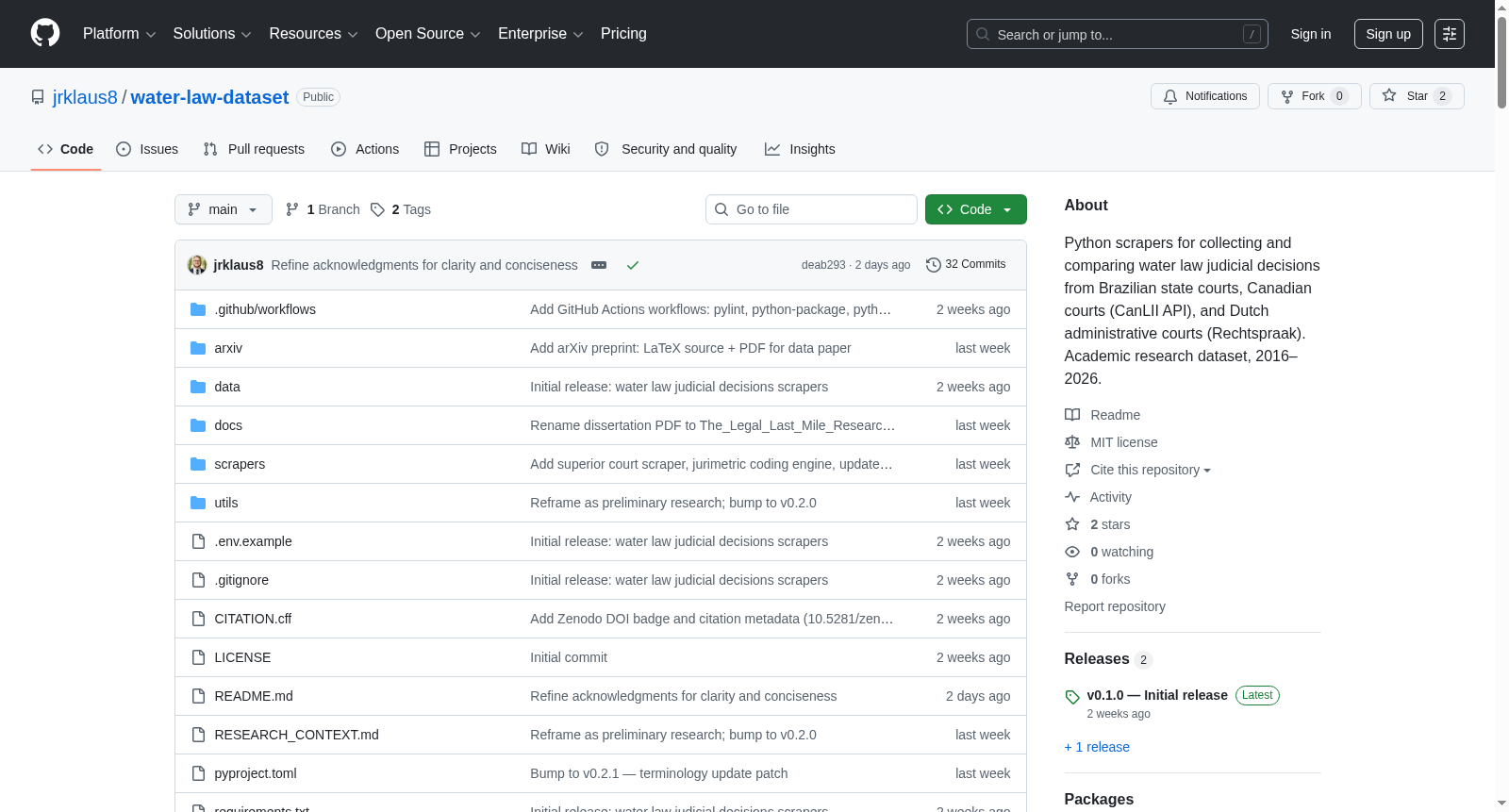Click the + 1 release link

click(x=1097, y=747)
